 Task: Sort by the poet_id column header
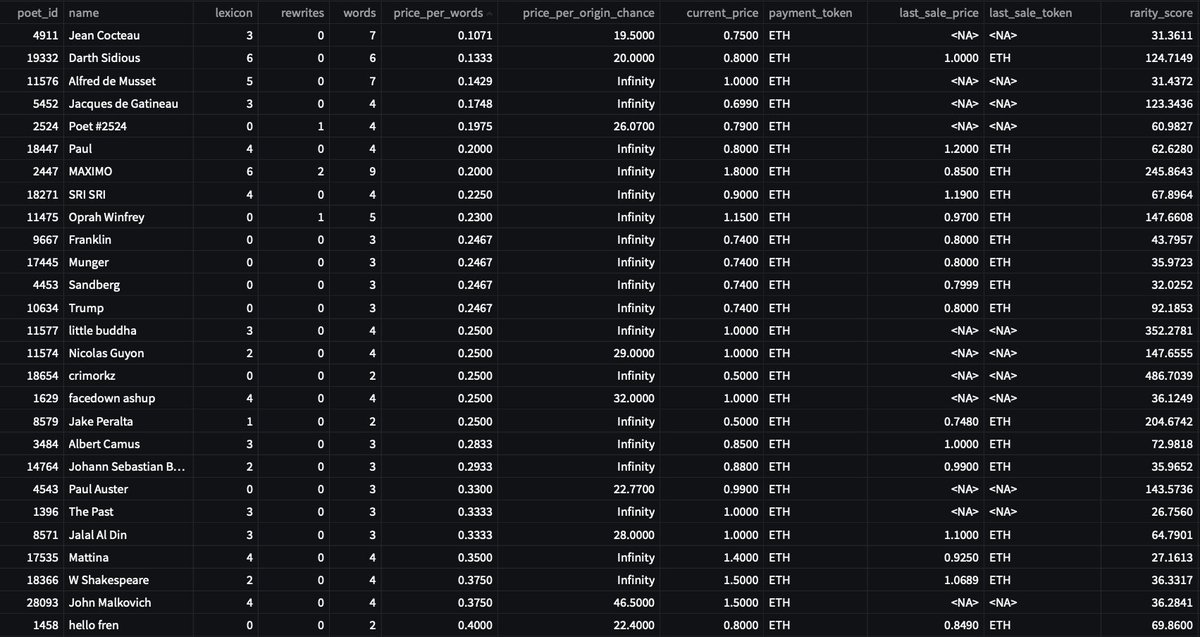pyautogui.click(x=37, y=13)
